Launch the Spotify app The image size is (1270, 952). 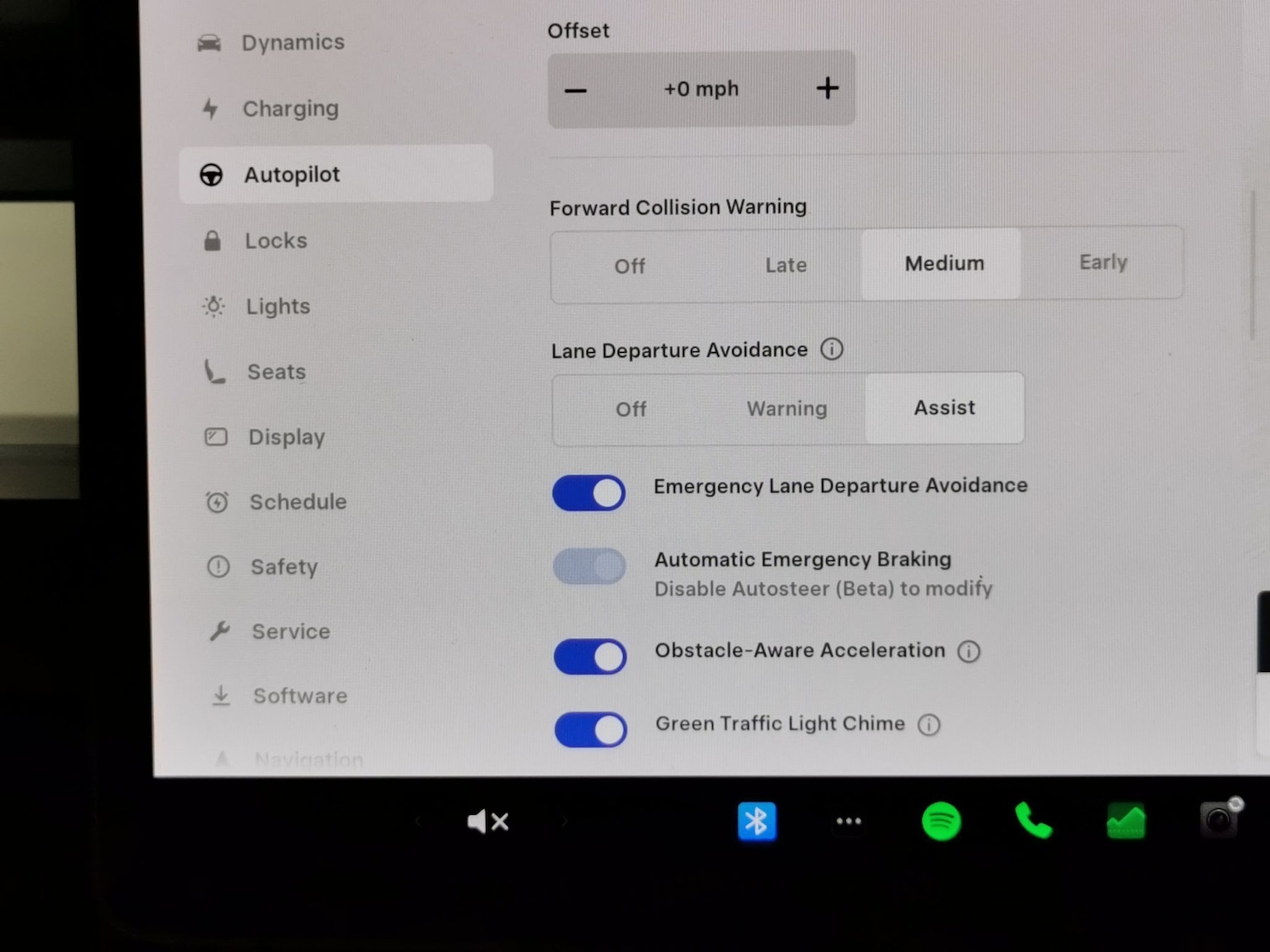(941, 821)
